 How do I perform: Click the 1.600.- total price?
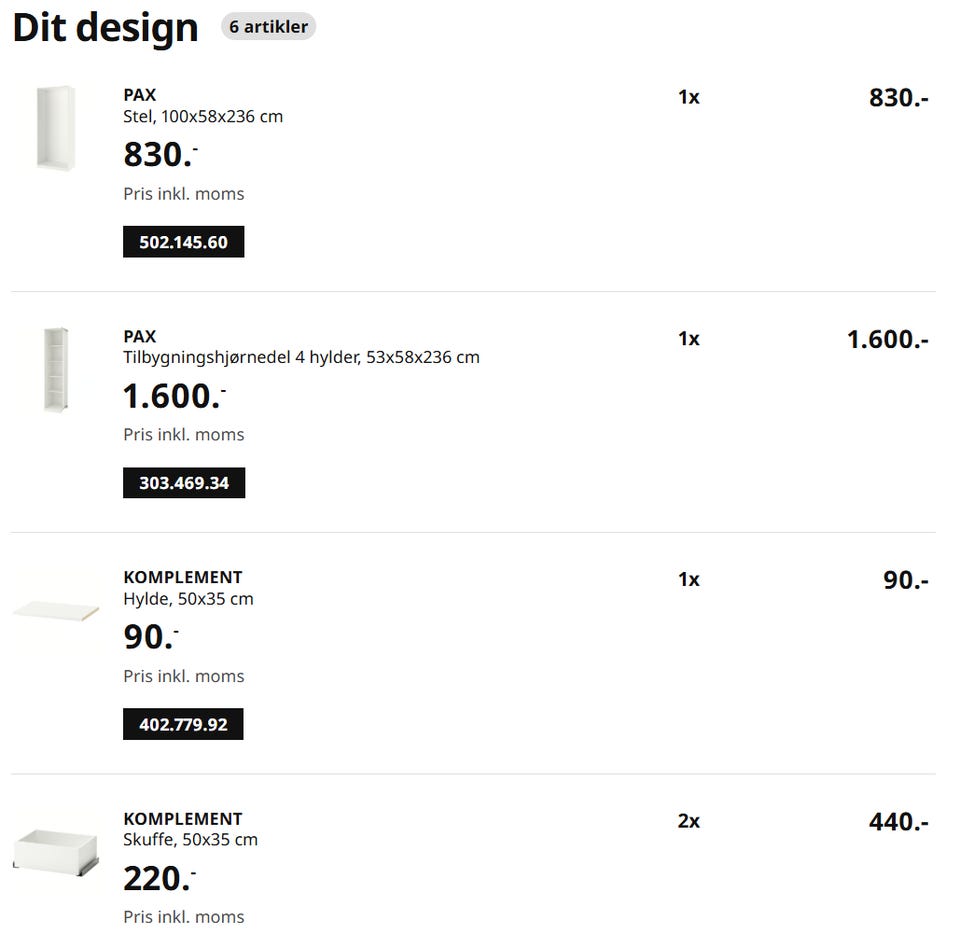pos(888,339)
